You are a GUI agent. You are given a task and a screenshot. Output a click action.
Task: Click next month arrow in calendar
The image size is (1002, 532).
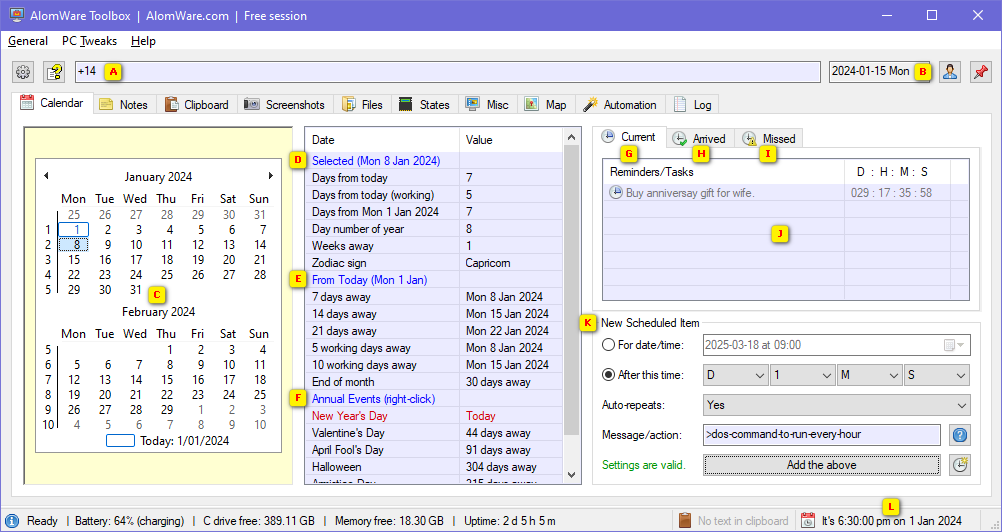(x=270, y=176)
